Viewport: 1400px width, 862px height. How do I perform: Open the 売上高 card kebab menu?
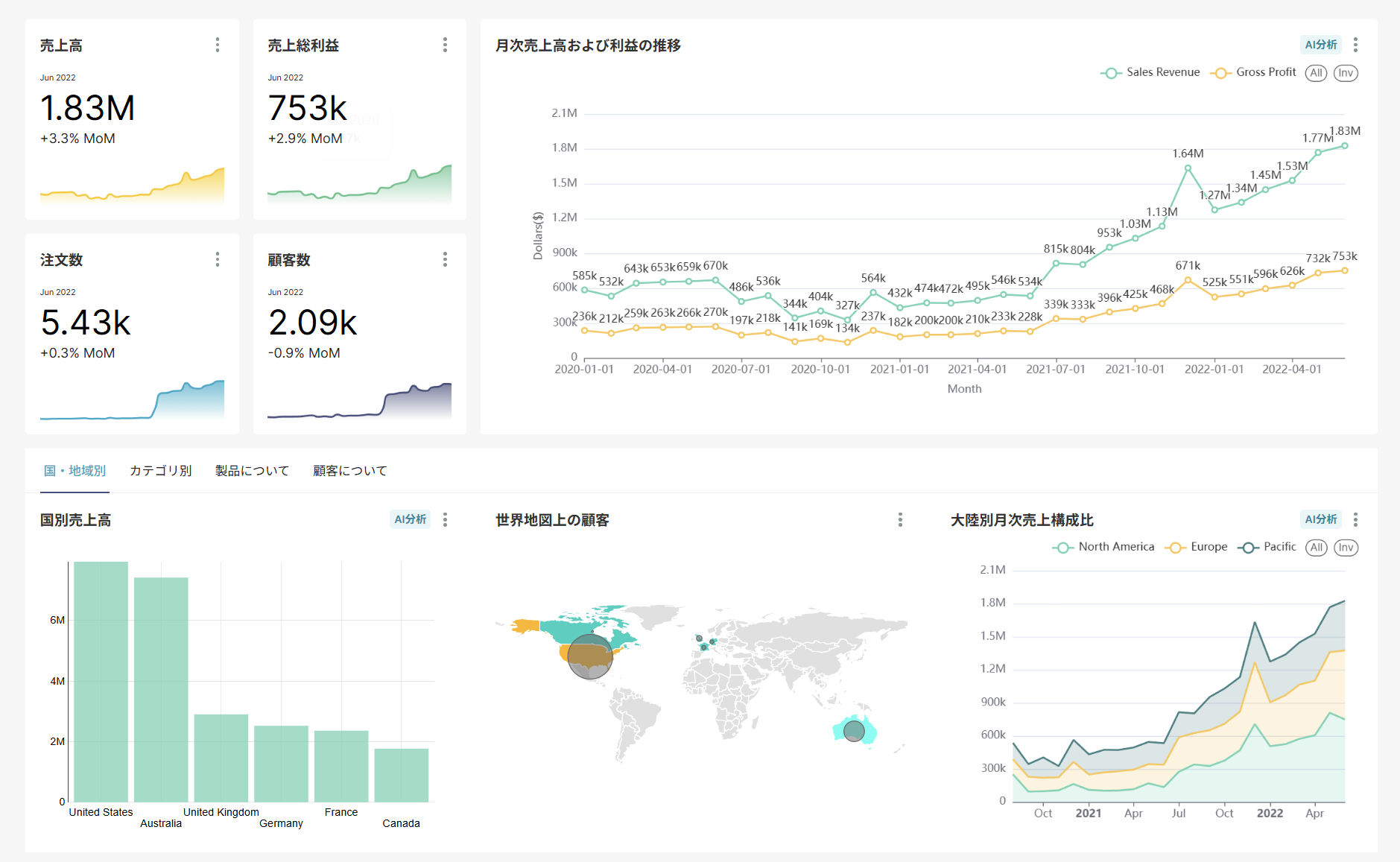coord(218,45)
